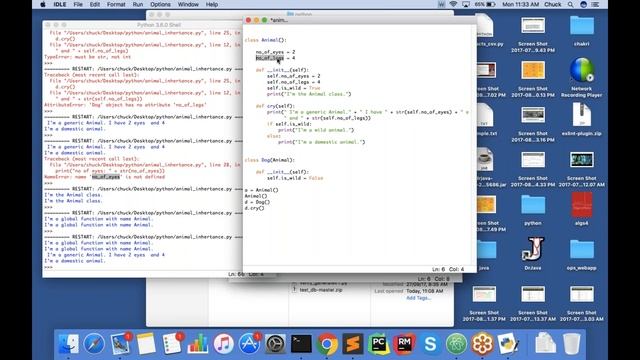This screenshot has width=640, height=360.
Task: Launch Google Chrome from the Dock
Action: 327,344
